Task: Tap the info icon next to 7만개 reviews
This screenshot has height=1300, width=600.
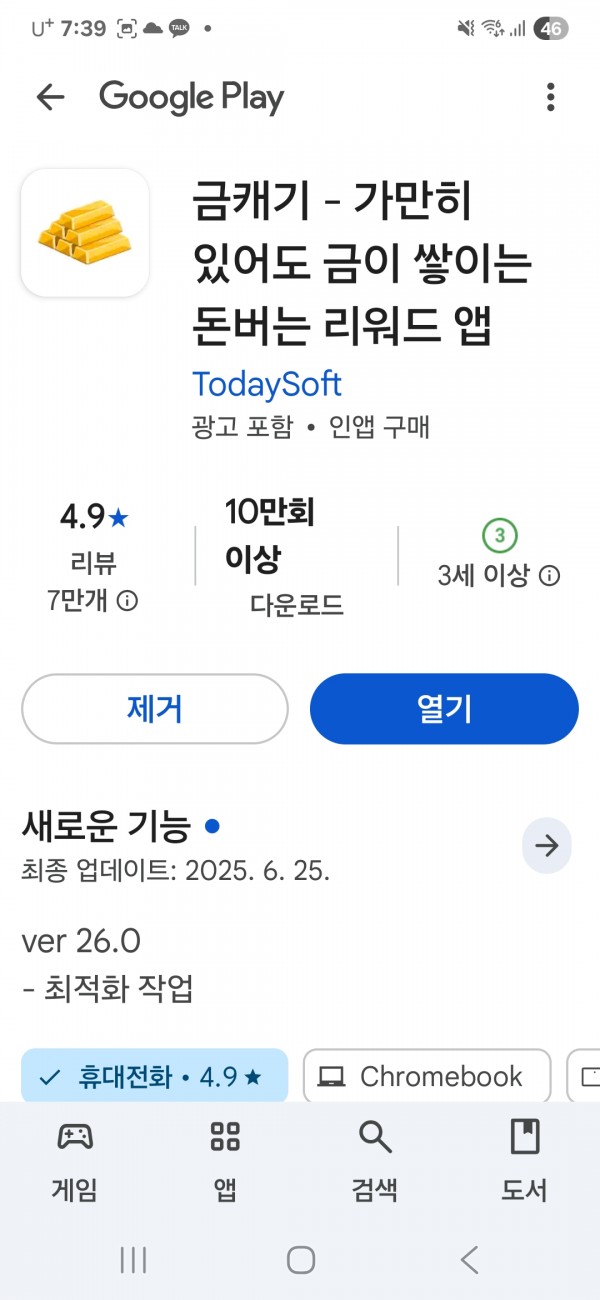Action: pyautogui.click(x=128, y=601)
